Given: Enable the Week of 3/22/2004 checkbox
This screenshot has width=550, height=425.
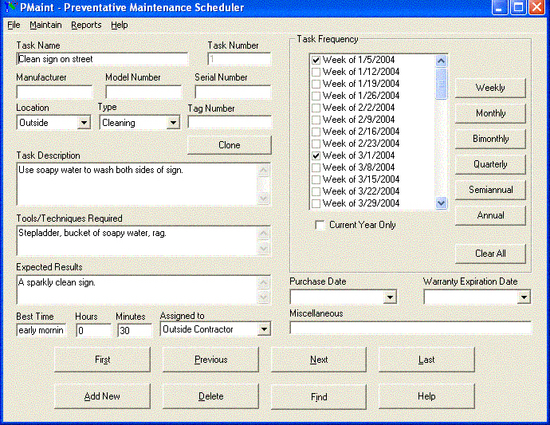Looking at the screenshot, I should pyautogui.click(x=316, y=191).
